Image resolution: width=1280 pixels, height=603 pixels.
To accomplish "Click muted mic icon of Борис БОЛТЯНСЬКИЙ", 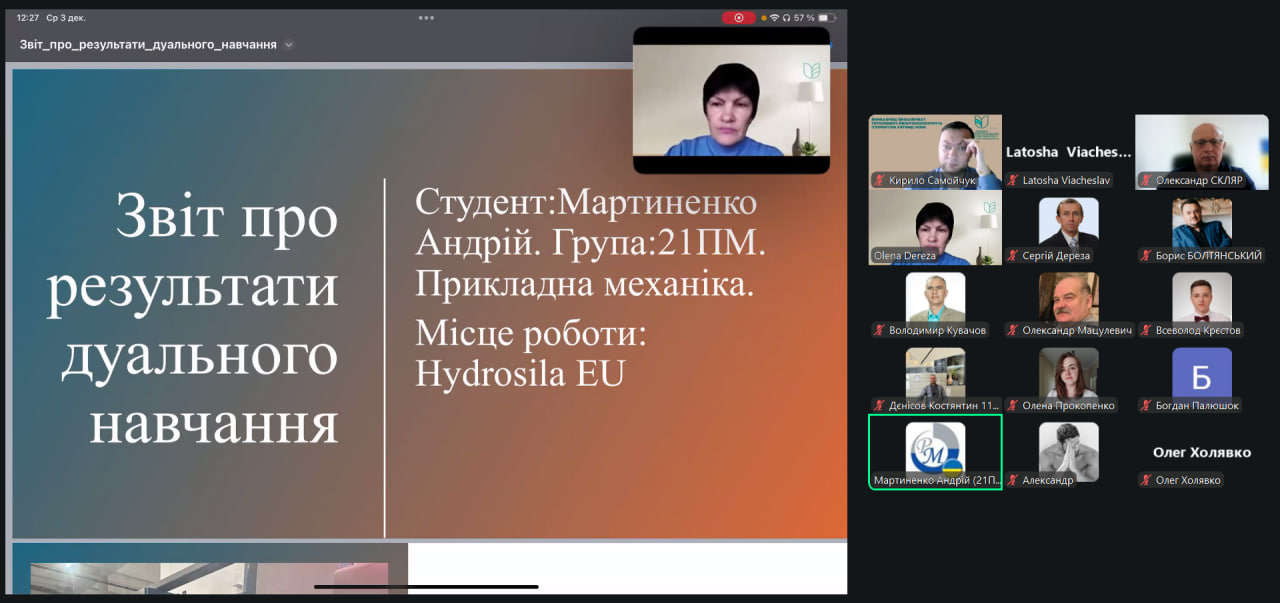I will coord(1147,256).
